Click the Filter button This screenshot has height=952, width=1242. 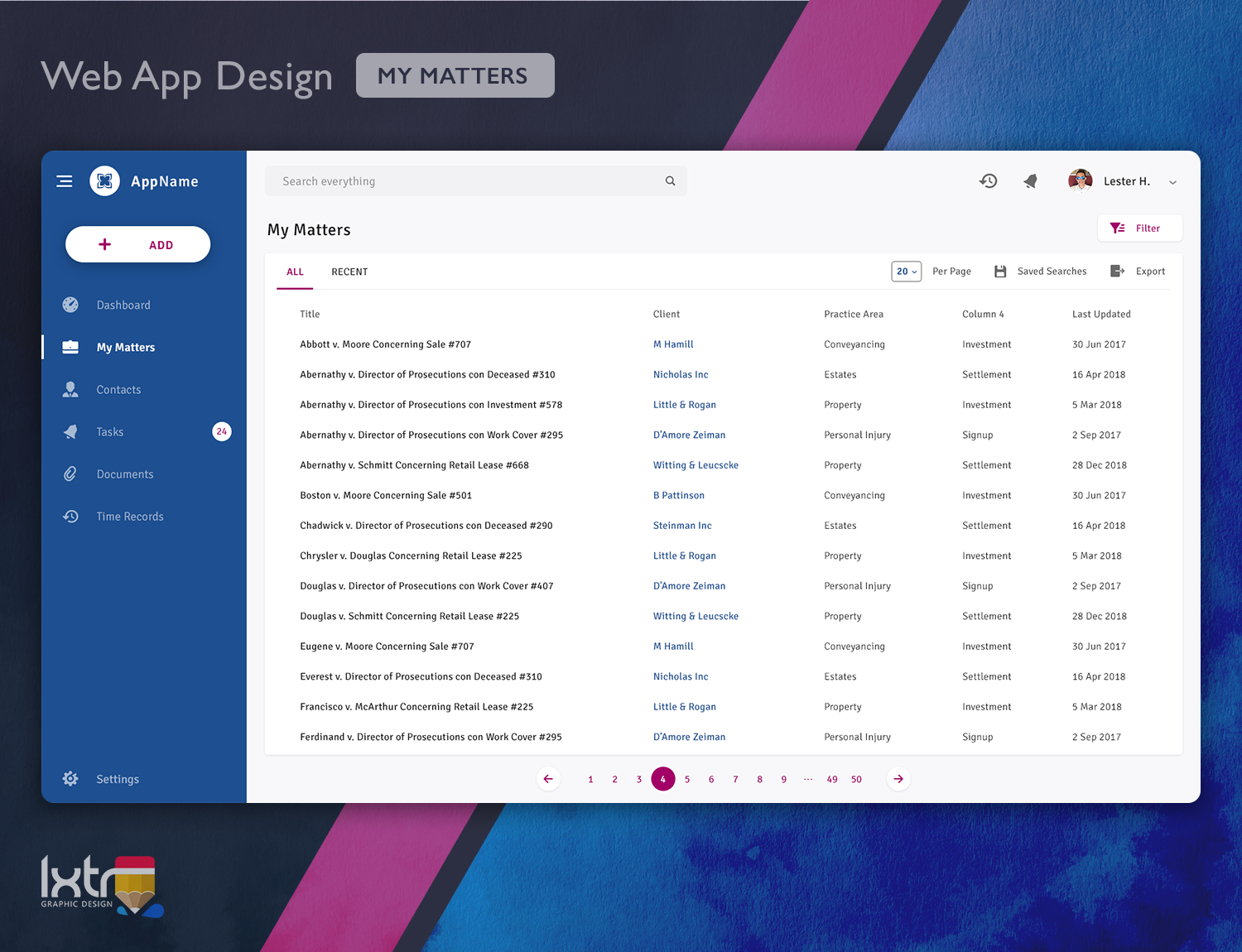tap(1139, 228)
